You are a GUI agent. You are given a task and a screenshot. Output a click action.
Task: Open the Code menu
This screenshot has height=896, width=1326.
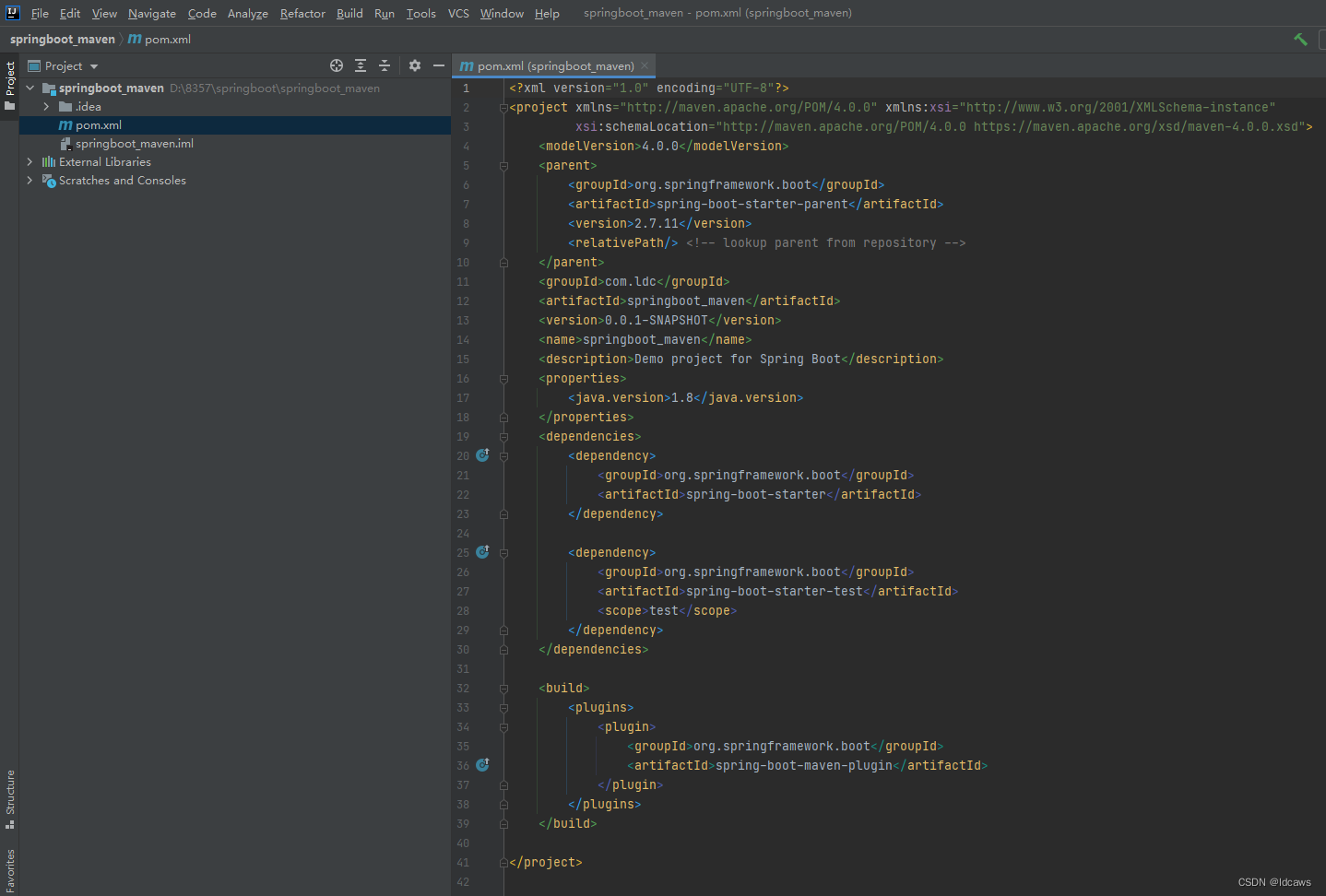202,13
